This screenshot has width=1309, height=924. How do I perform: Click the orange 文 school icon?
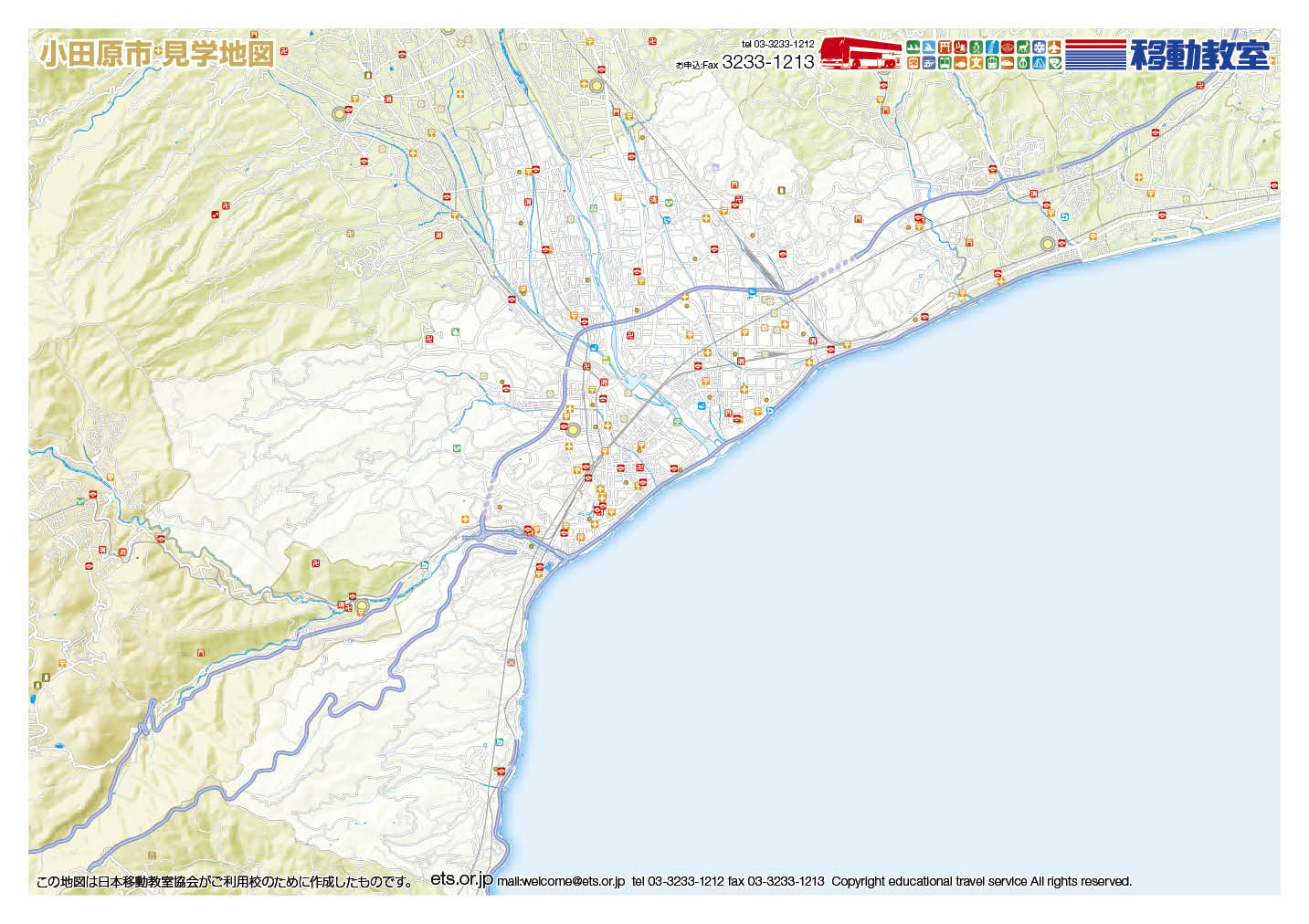point(976,63)
